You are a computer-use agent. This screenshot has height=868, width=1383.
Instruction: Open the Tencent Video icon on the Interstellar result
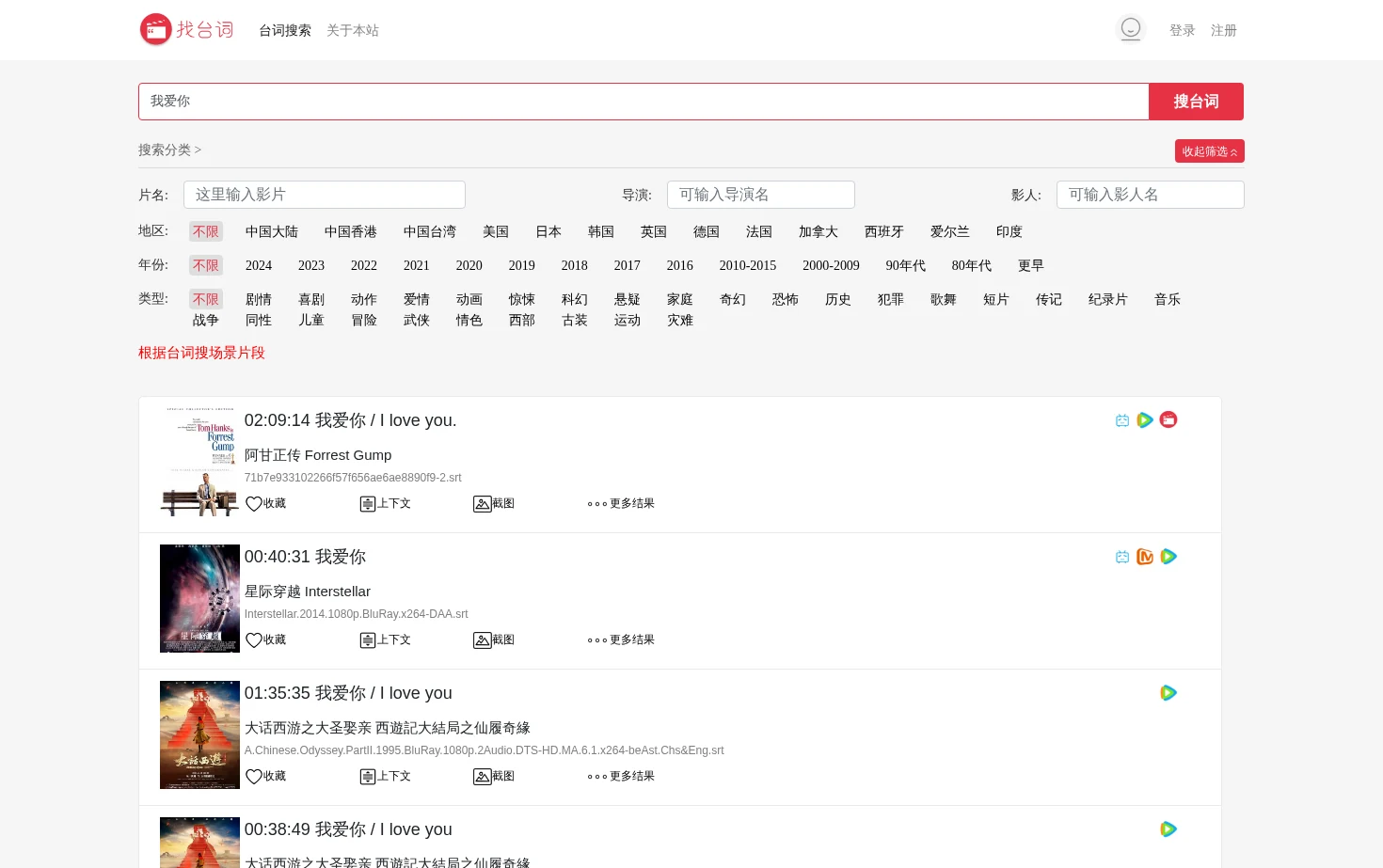point(1168,557)
